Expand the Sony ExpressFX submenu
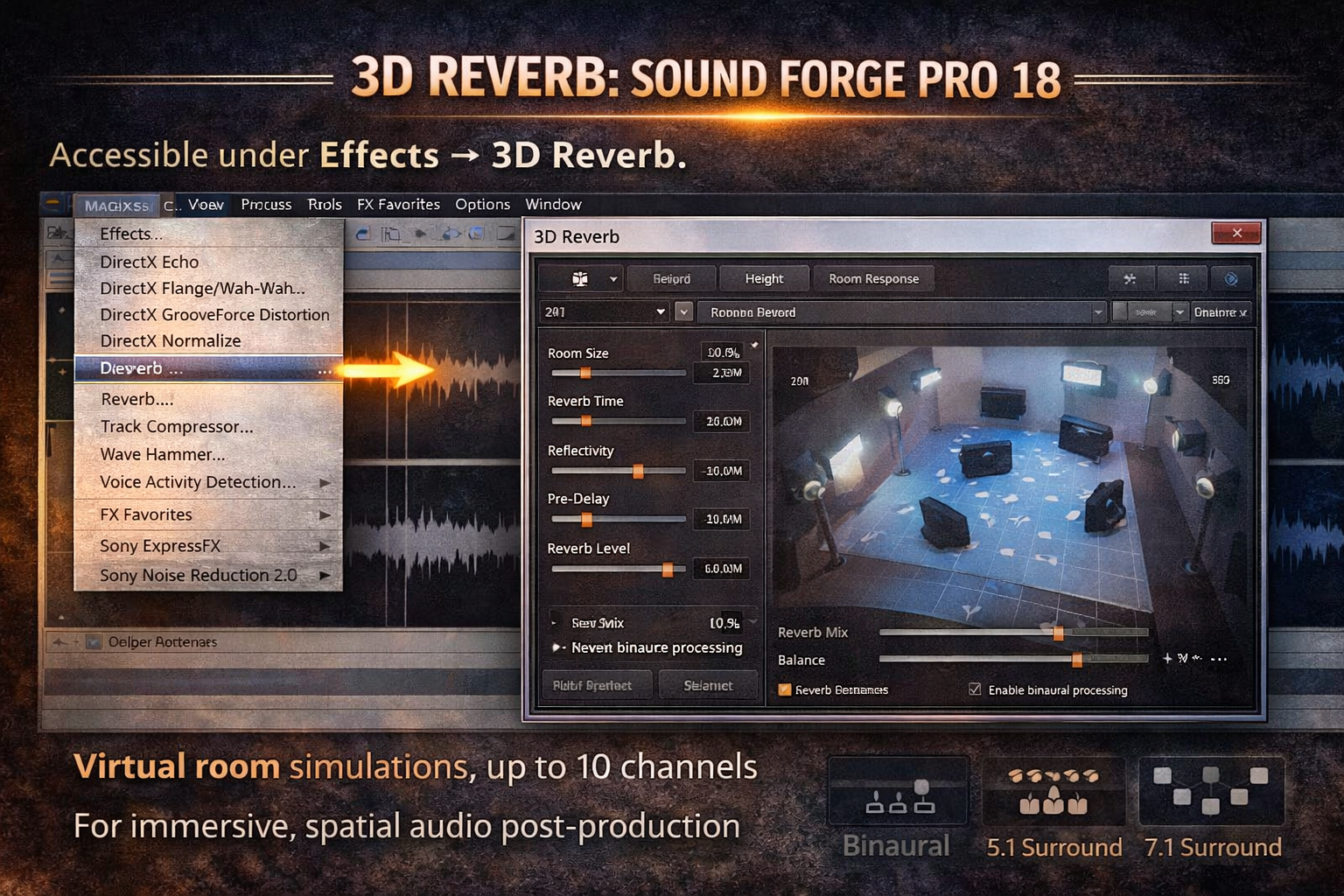The width and height of the screenshot is (1344, 896). 325,546
